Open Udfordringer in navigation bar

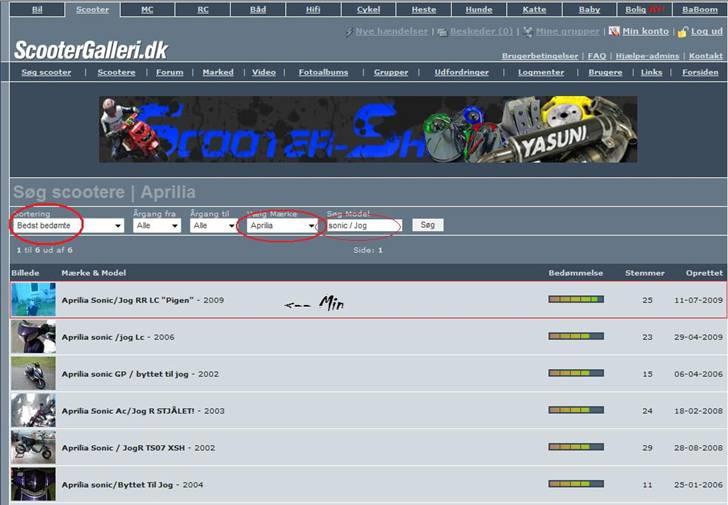[x=462, y=72]
